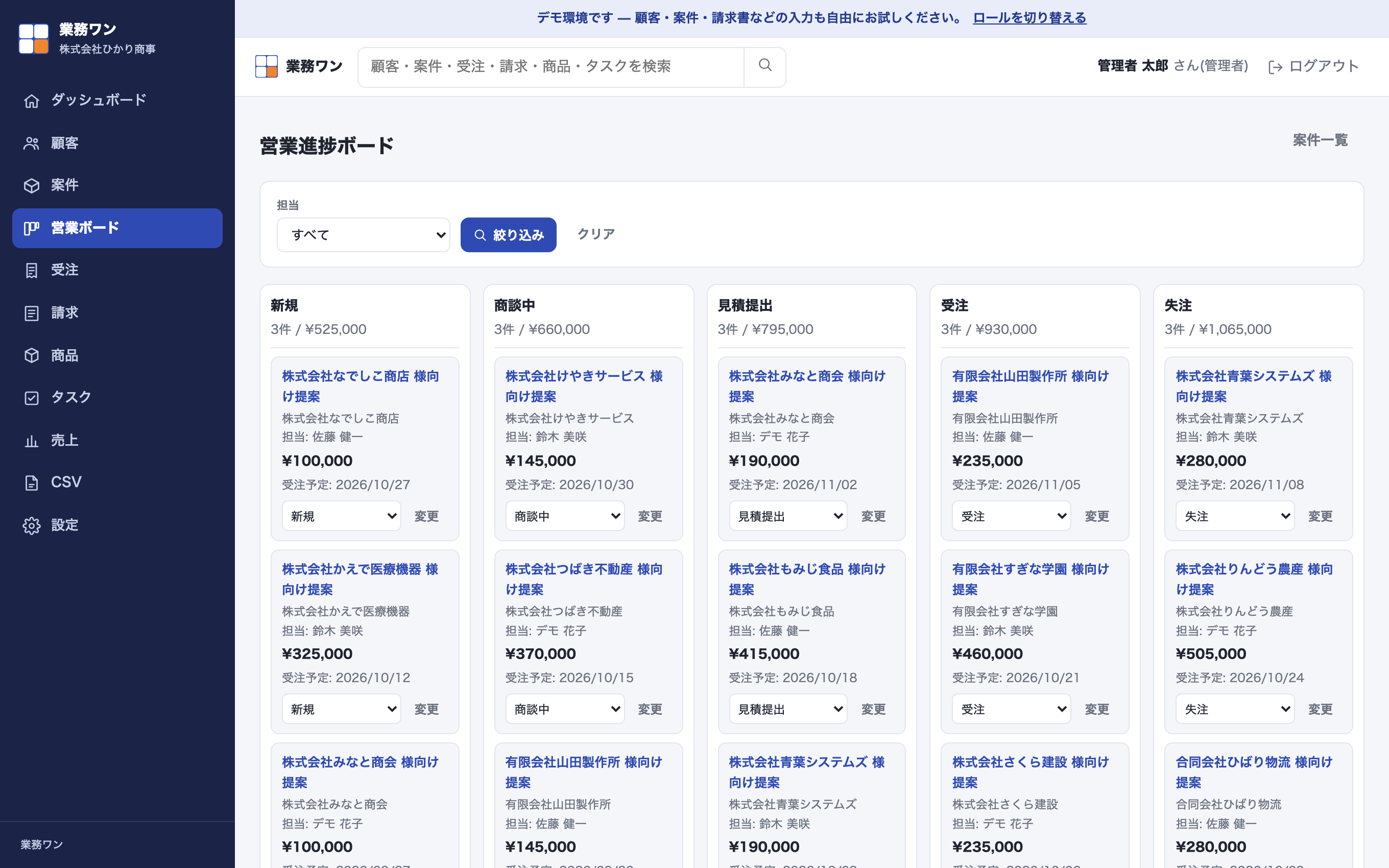The height and width of the screenshot is (868, 1389).
Task: Click the 商品 package icon in sidebar
Action: (32, 355)
